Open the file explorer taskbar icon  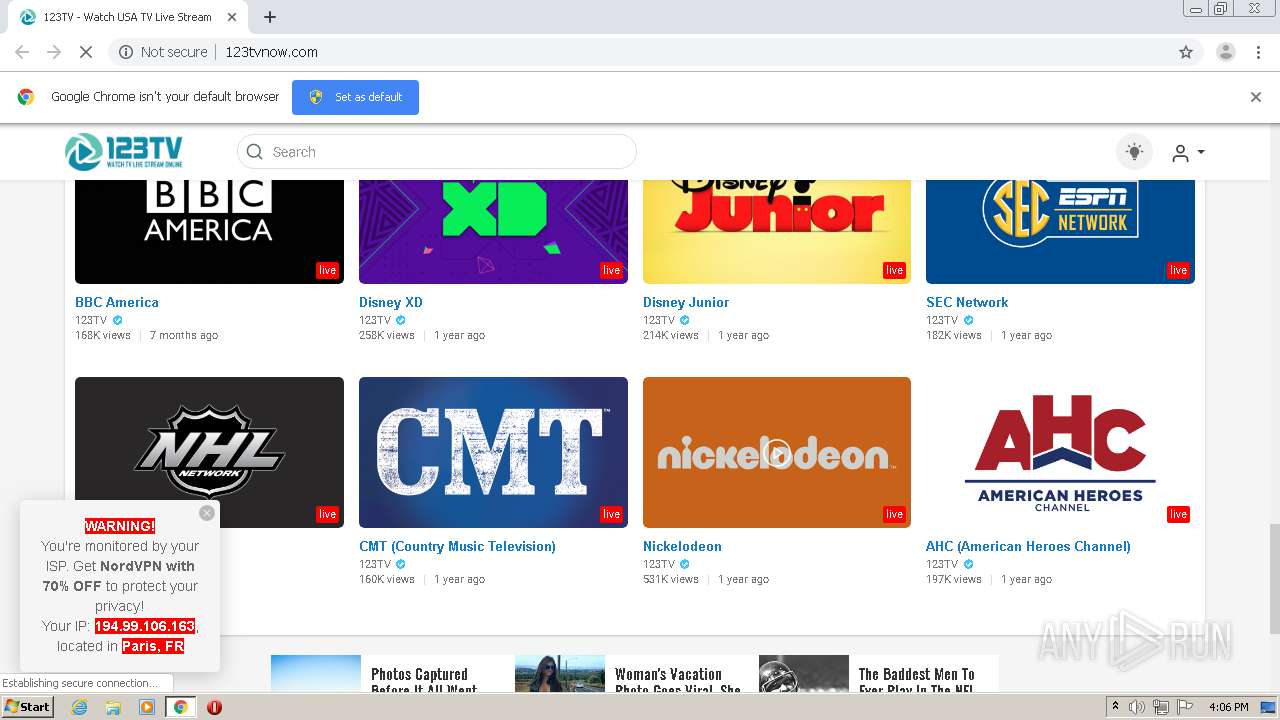[113, 707]
